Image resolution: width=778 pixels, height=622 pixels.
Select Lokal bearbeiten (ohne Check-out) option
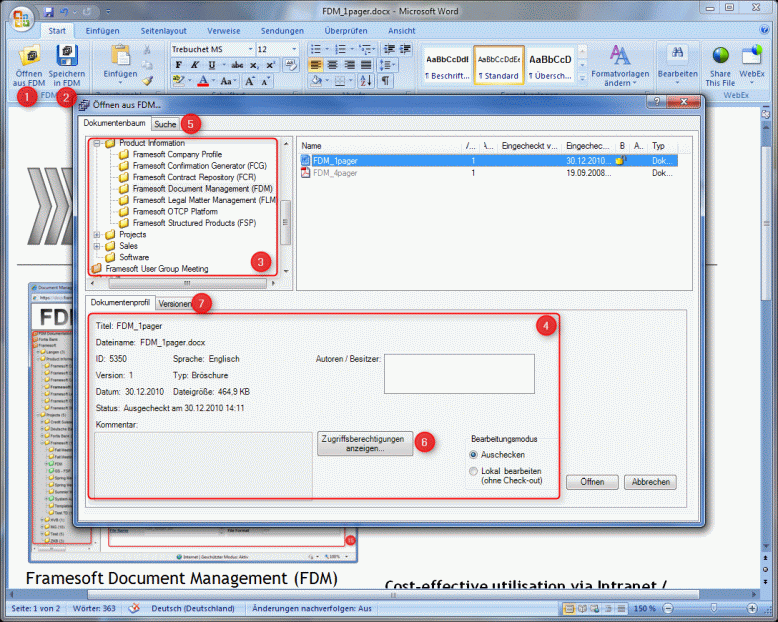[473, 471]
